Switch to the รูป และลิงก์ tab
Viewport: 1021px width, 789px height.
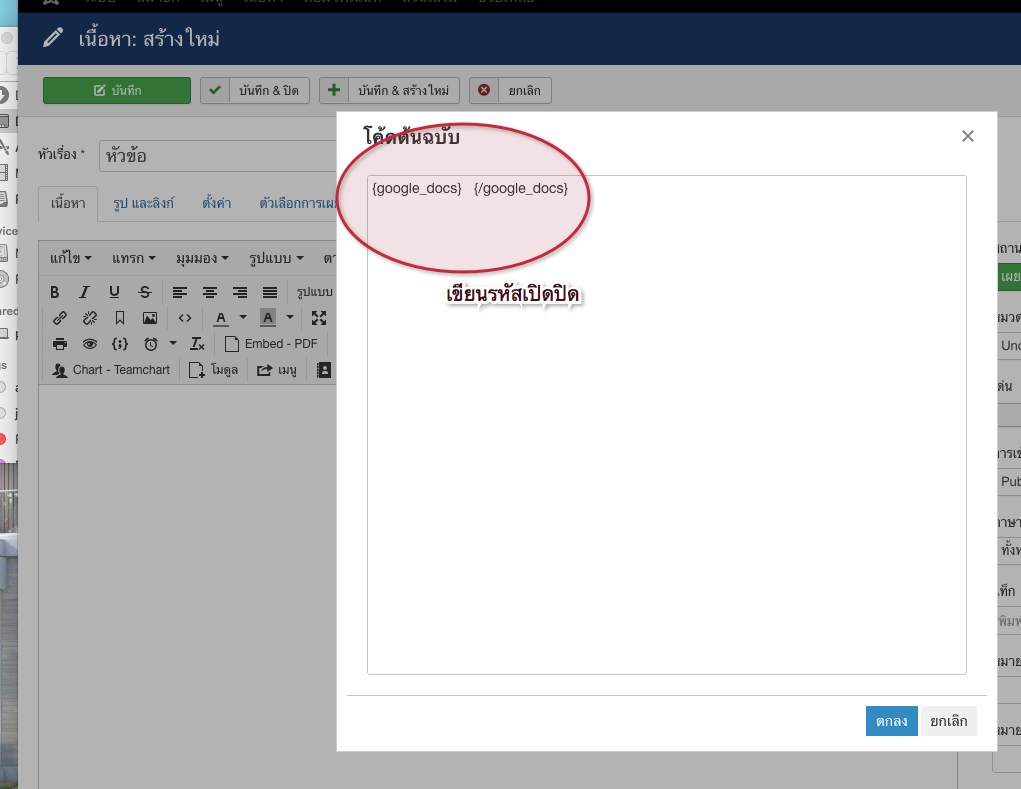click(143, 203)
